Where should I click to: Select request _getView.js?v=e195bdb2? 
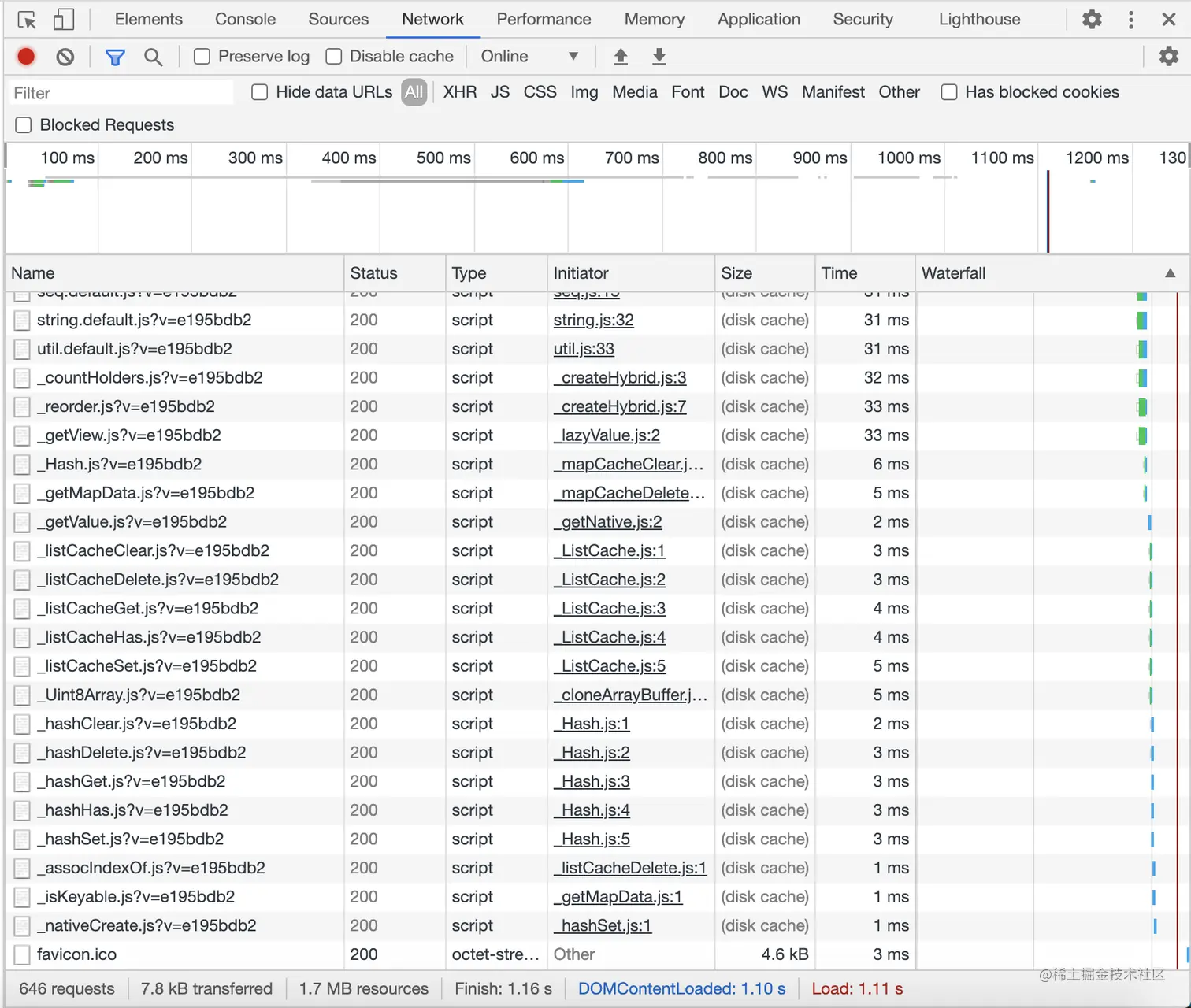pos(129,435)
